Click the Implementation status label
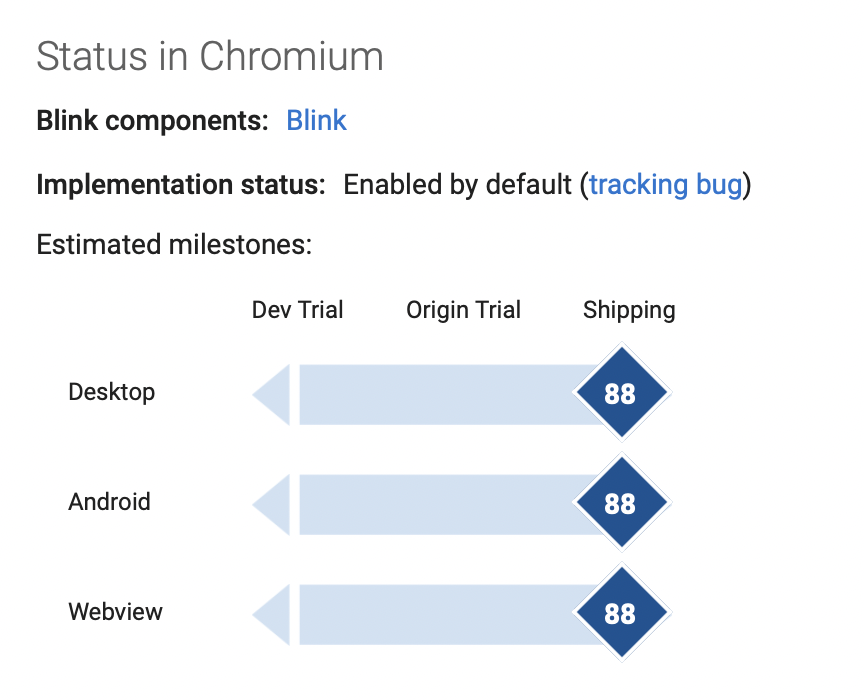The width and height of the screenshot is (864, 700). click(181, 185)
